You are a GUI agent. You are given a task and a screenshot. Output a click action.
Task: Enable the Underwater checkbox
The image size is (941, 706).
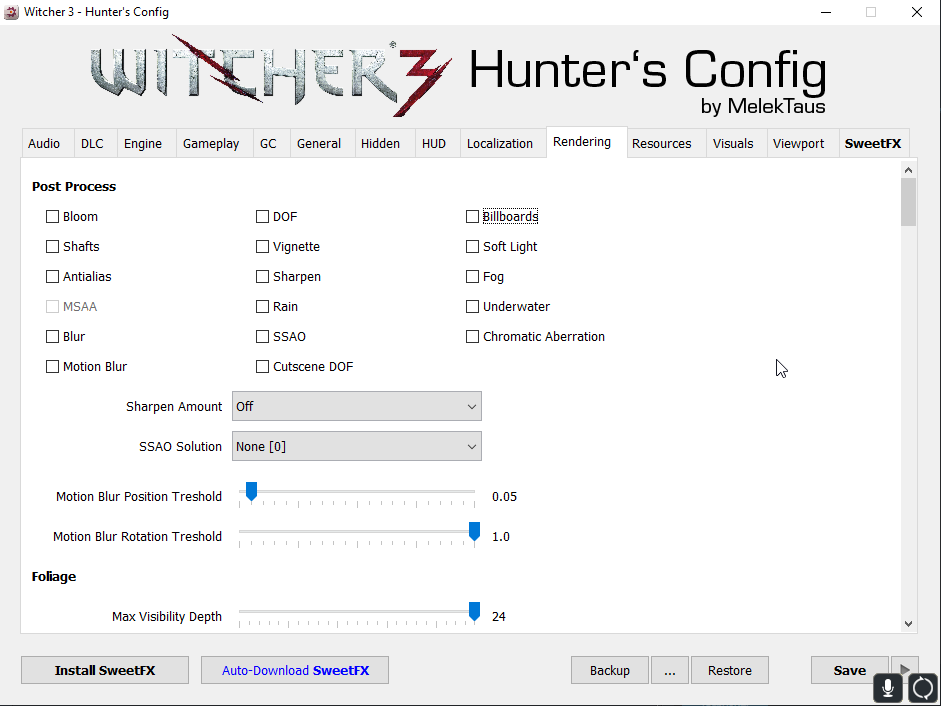tap(472, 307)
